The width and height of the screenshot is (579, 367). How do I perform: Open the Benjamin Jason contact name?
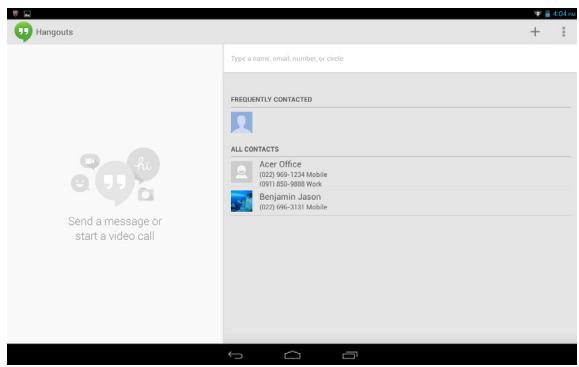[x=290, y=197]
